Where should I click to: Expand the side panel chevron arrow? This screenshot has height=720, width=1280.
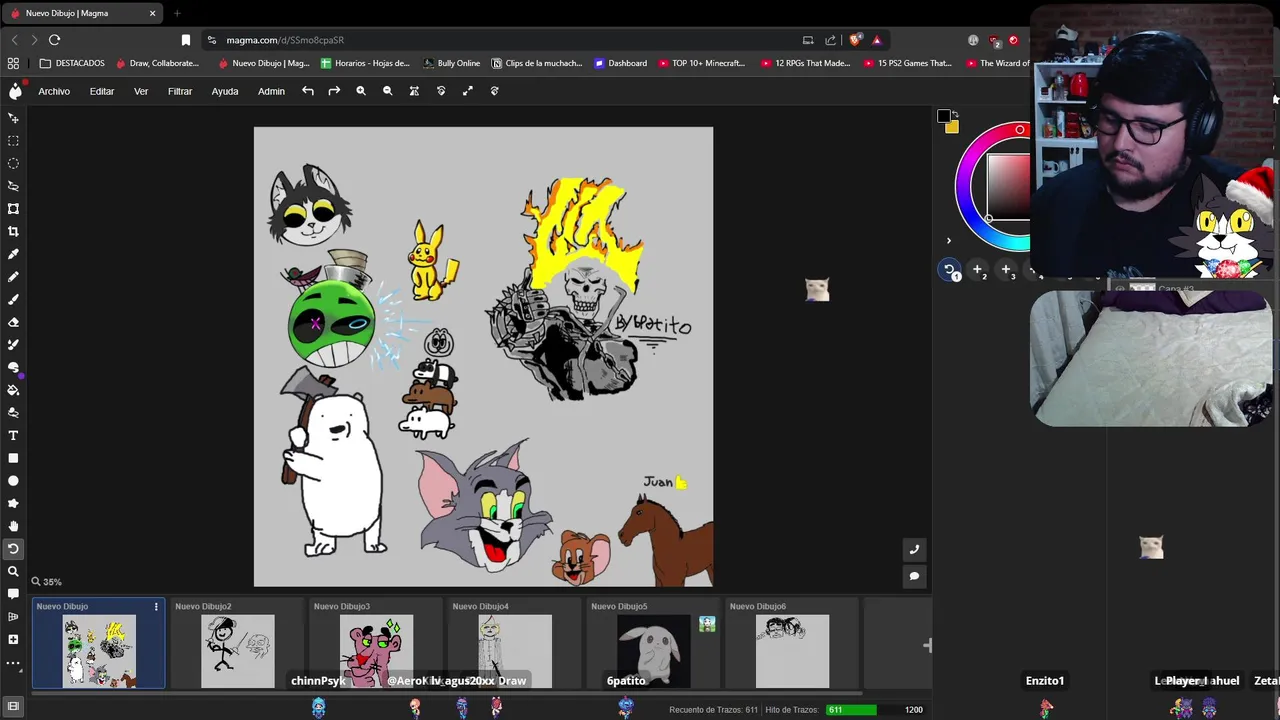click(949, 241)
